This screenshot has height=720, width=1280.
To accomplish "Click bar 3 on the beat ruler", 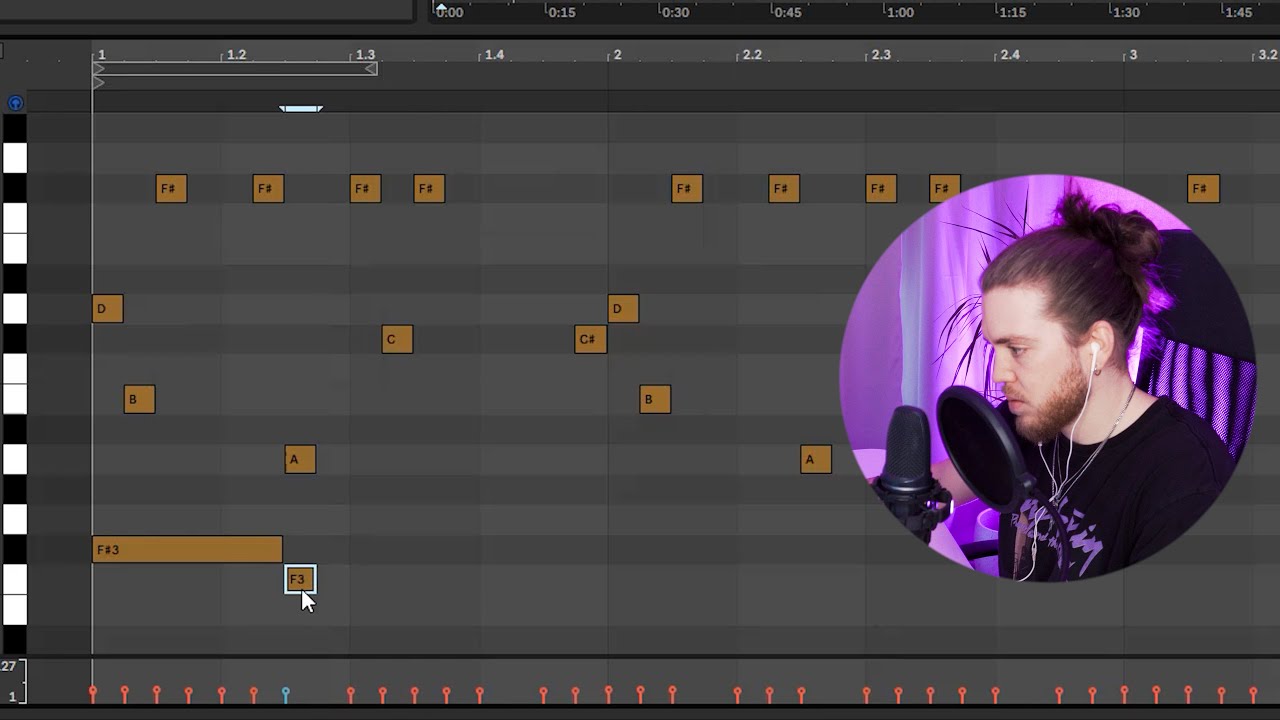I will point(1133,55).
